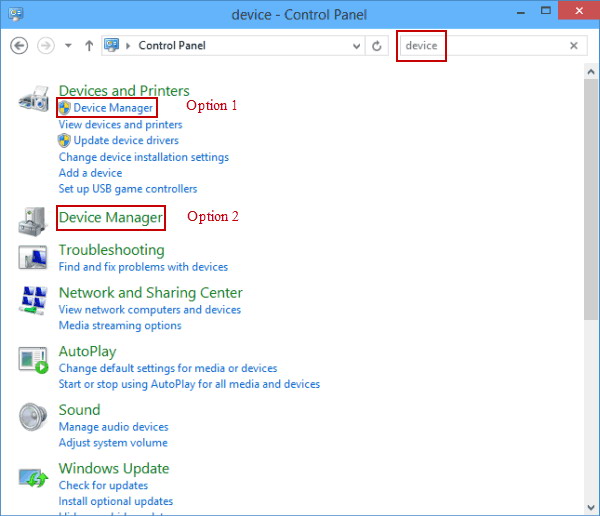Open the AutoPlay heading
The height and width of the screenshot is (516, 600).
pyautogui.click(x=87, y=351)
